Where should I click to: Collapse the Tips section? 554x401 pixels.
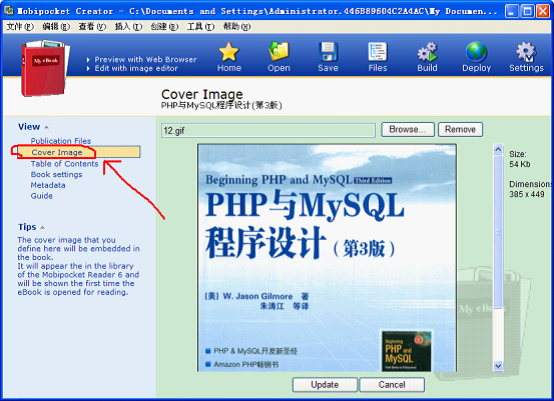pos(42,227)
